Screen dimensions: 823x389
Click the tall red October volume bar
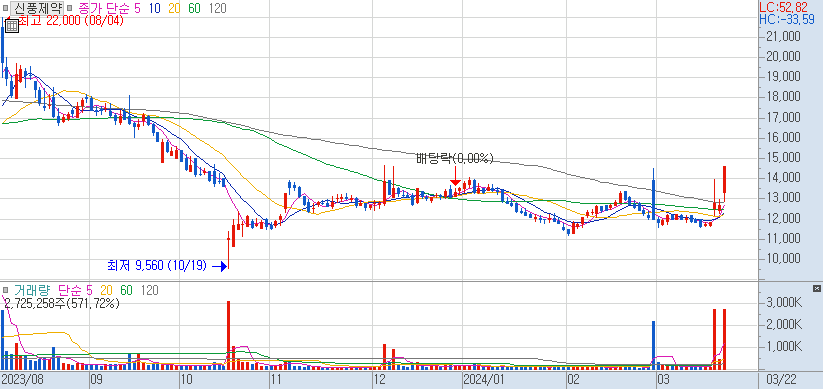(228, 335)
